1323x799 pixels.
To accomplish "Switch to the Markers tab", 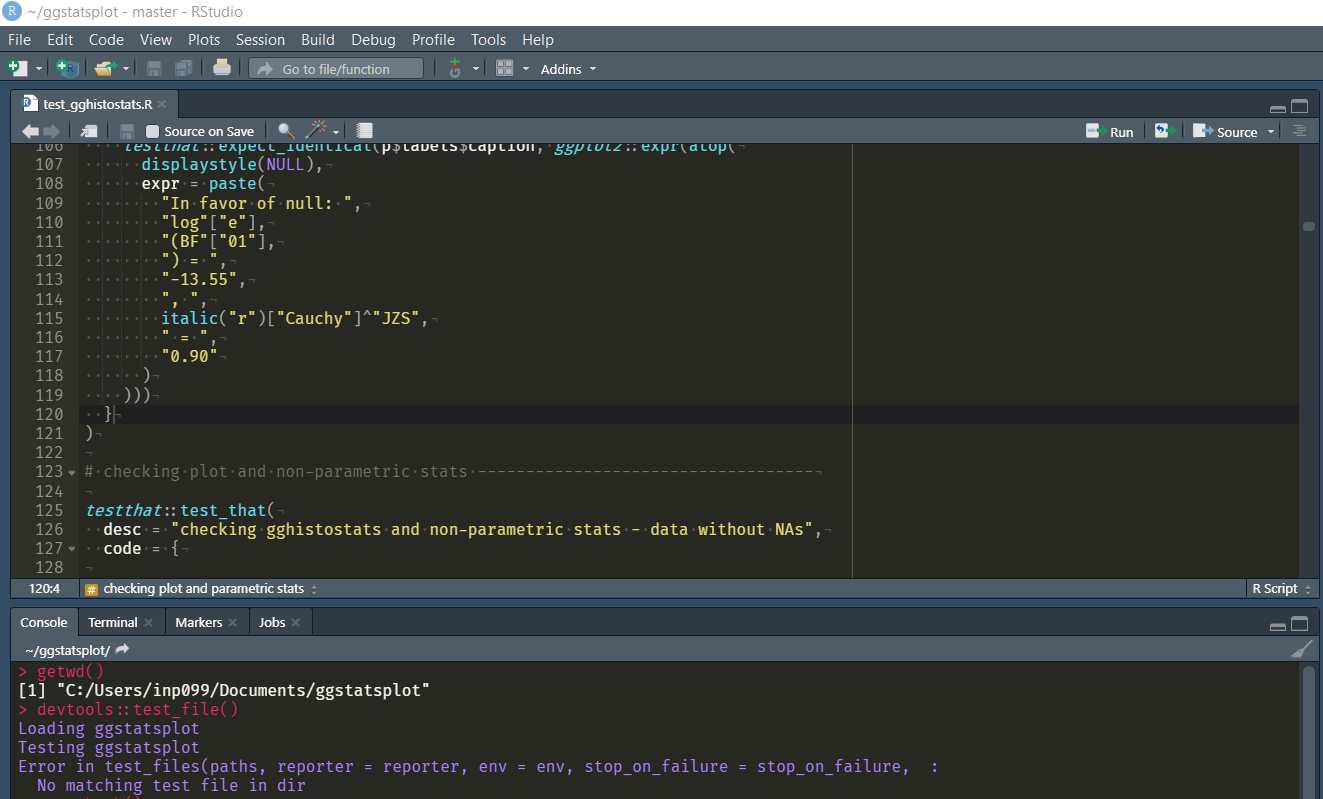I will tap(199, 622).
